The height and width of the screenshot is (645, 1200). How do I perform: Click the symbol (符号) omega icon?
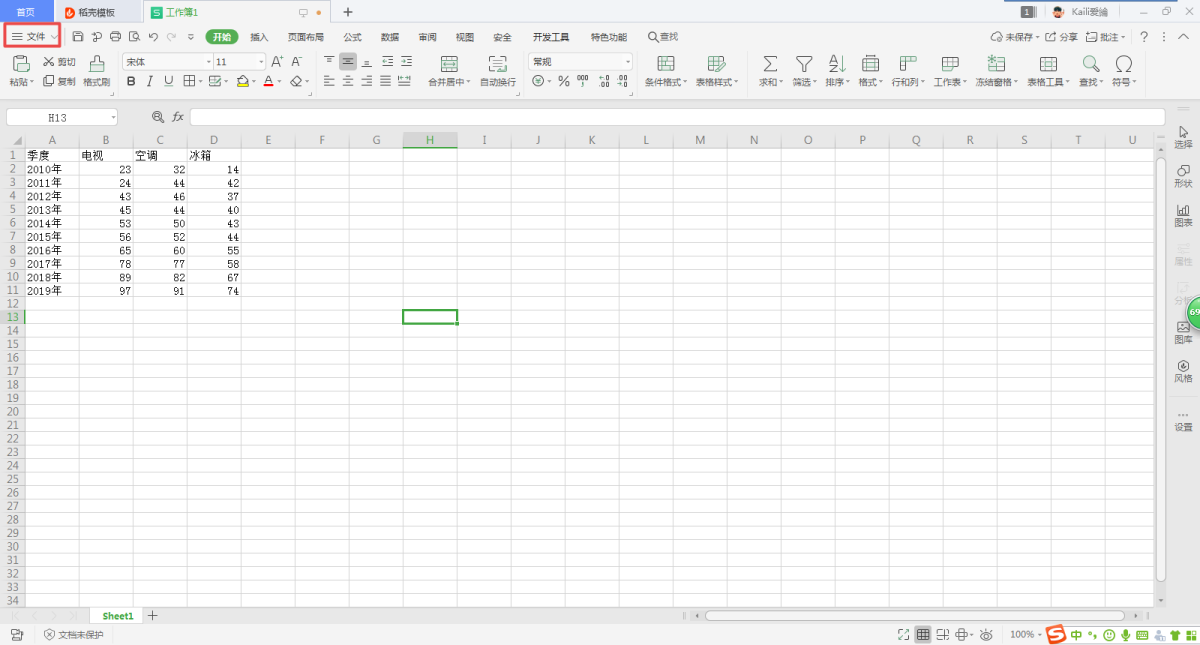coord(1123,63)
